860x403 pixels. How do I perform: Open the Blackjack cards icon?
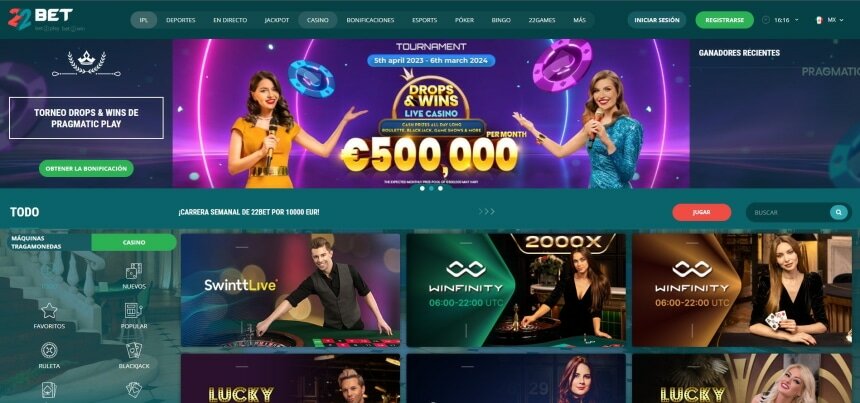134,350
